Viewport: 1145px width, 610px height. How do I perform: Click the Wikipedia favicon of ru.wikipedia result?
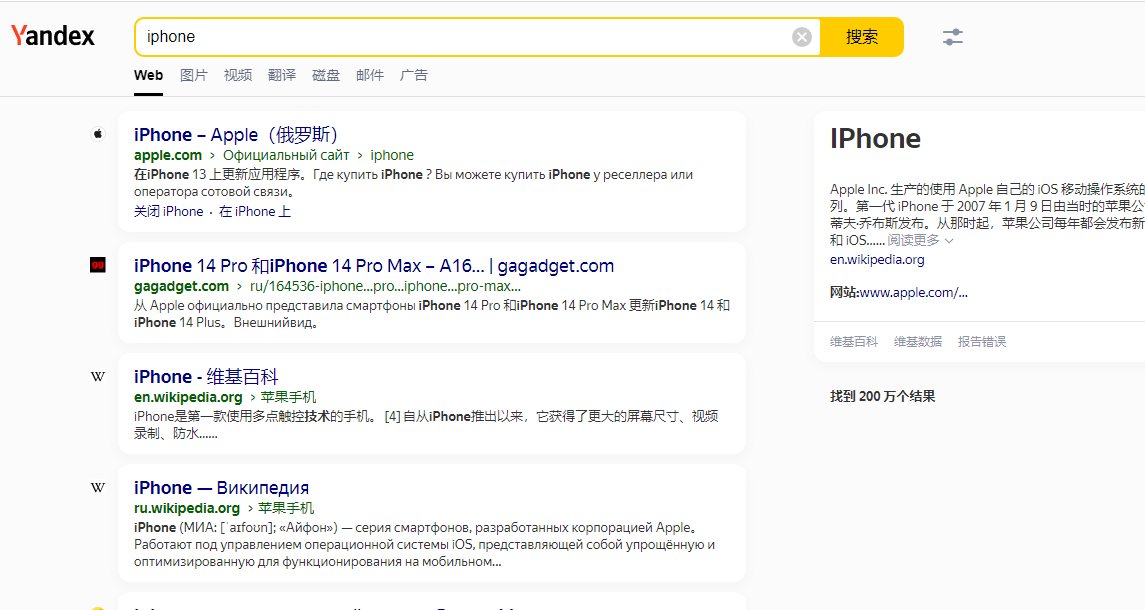click(x=98, y=487)
